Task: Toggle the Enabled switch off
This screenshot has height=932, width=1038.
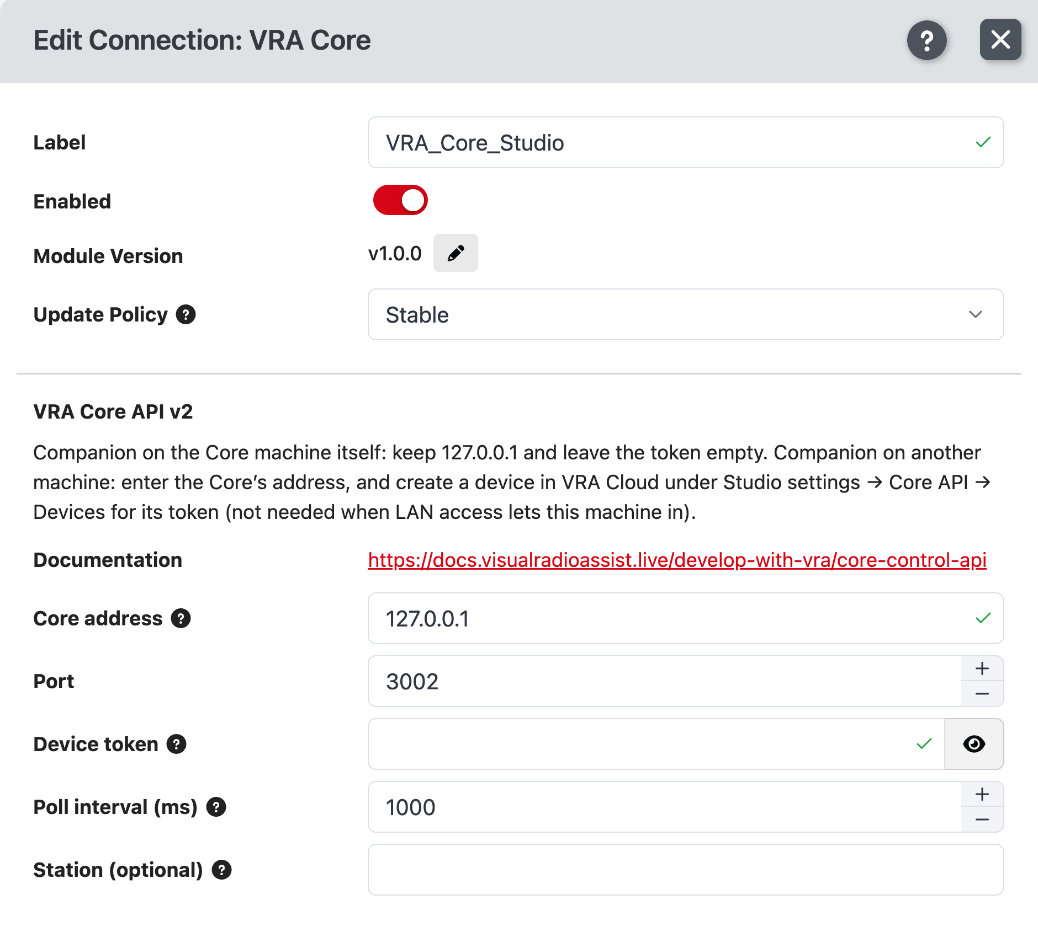Action: (x=400, y=201)
